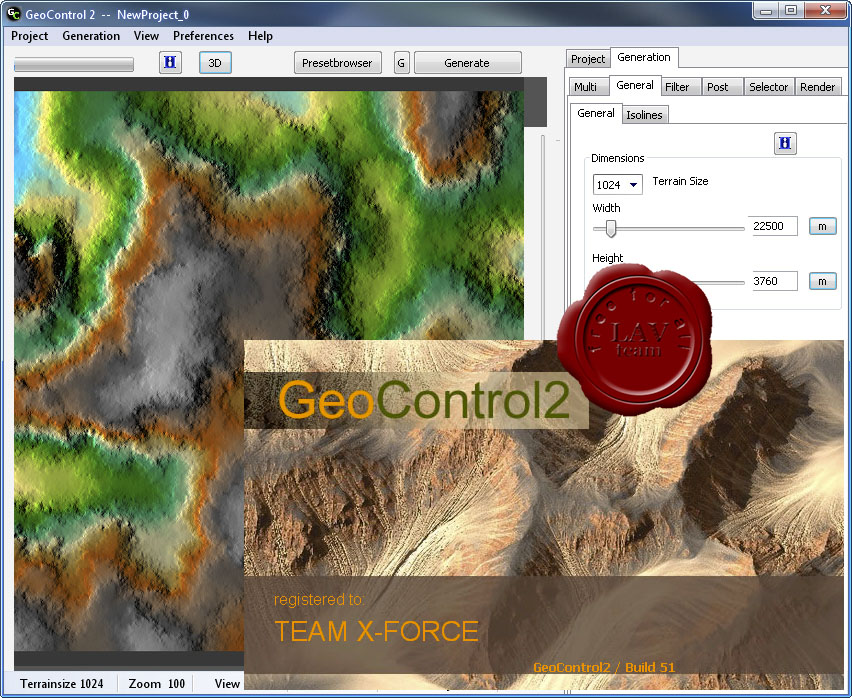852x698 pixels.
Task: Click the progress bar in the toolbar
Action: tap(74, 64)
